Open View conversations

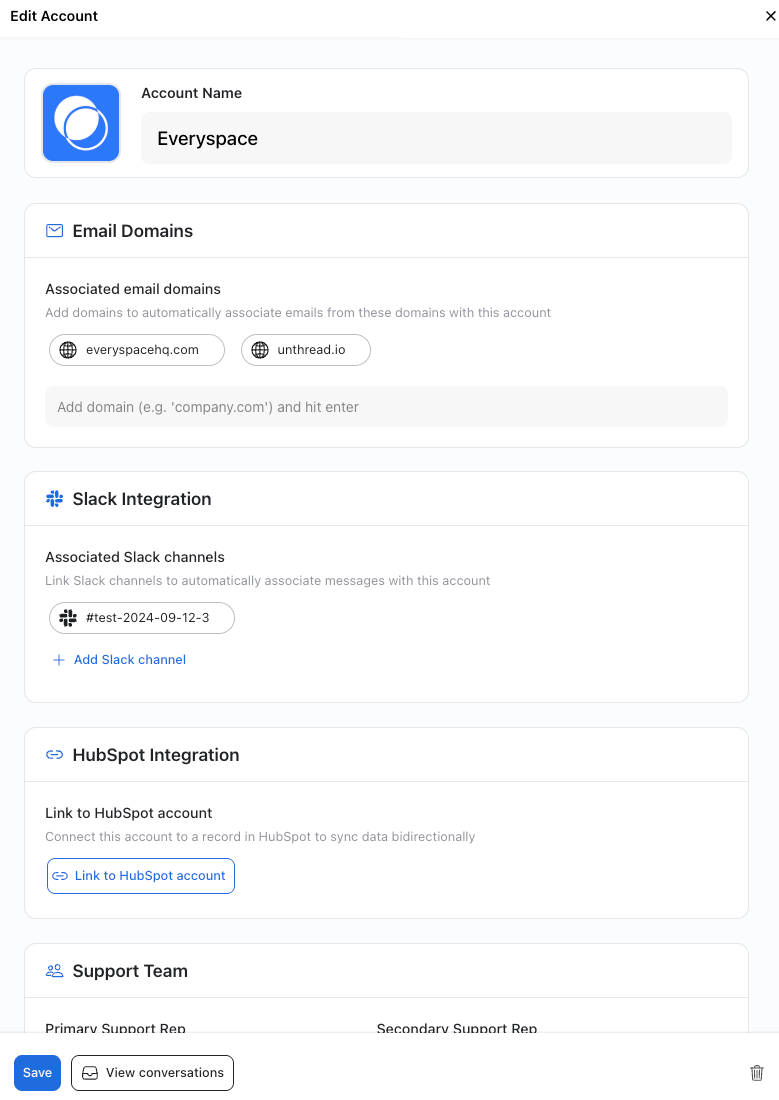coord(152,1073)
